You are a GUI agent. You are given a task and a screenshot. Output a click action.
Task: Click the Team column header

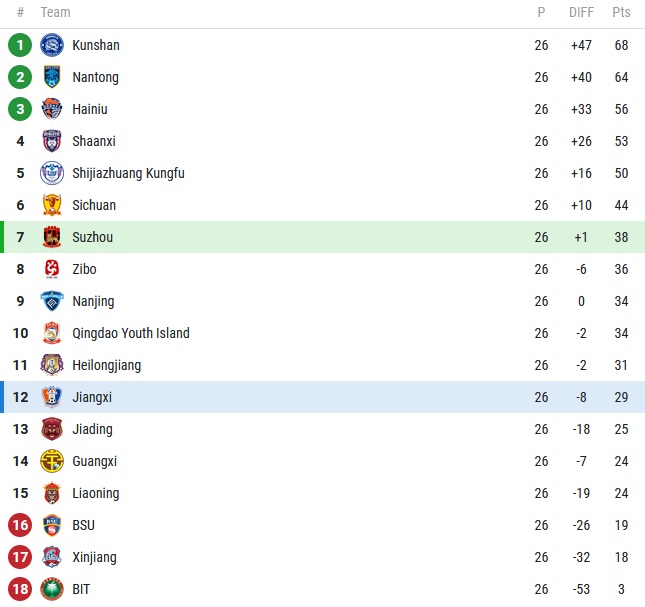tap(55, 12)
